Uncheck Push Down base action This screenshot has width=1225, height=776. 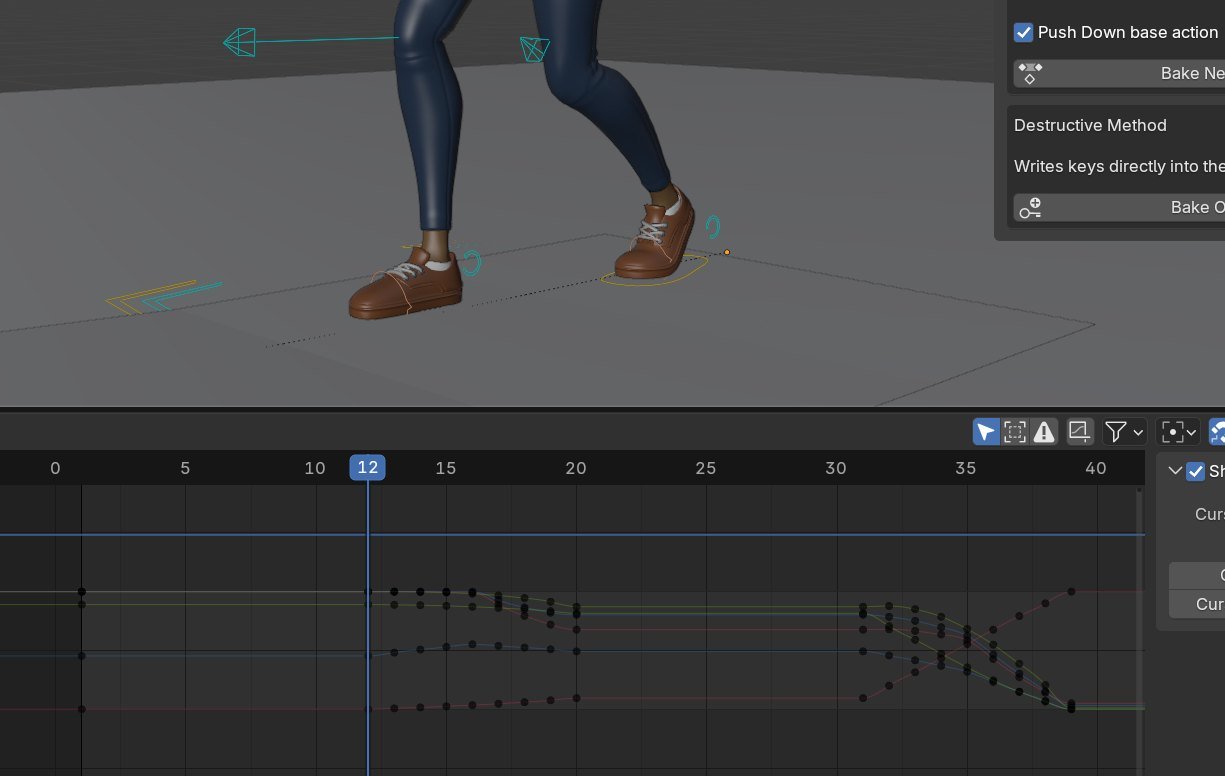[1023, 33]
